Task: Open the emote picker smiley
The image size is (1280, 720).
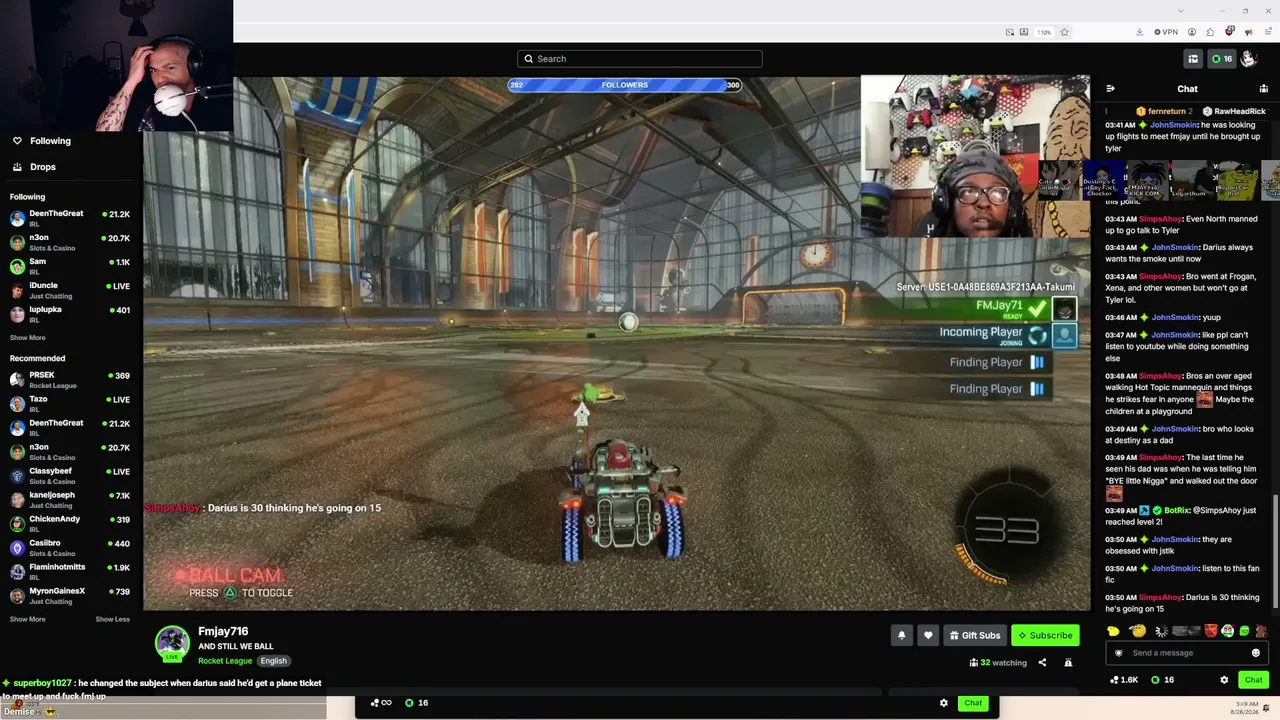Action: (x=1256, y=653)
